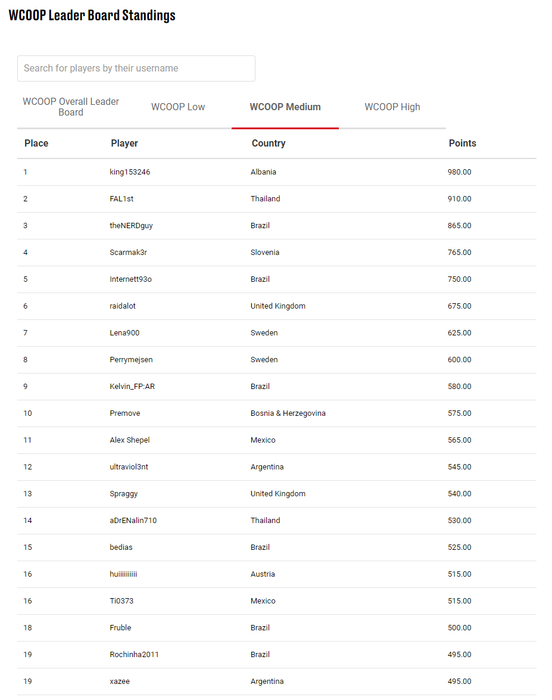Switch to WCOOP Overall Leader Board tab
This screenshot has width=552, height=700.
click(x=71, y=107)
